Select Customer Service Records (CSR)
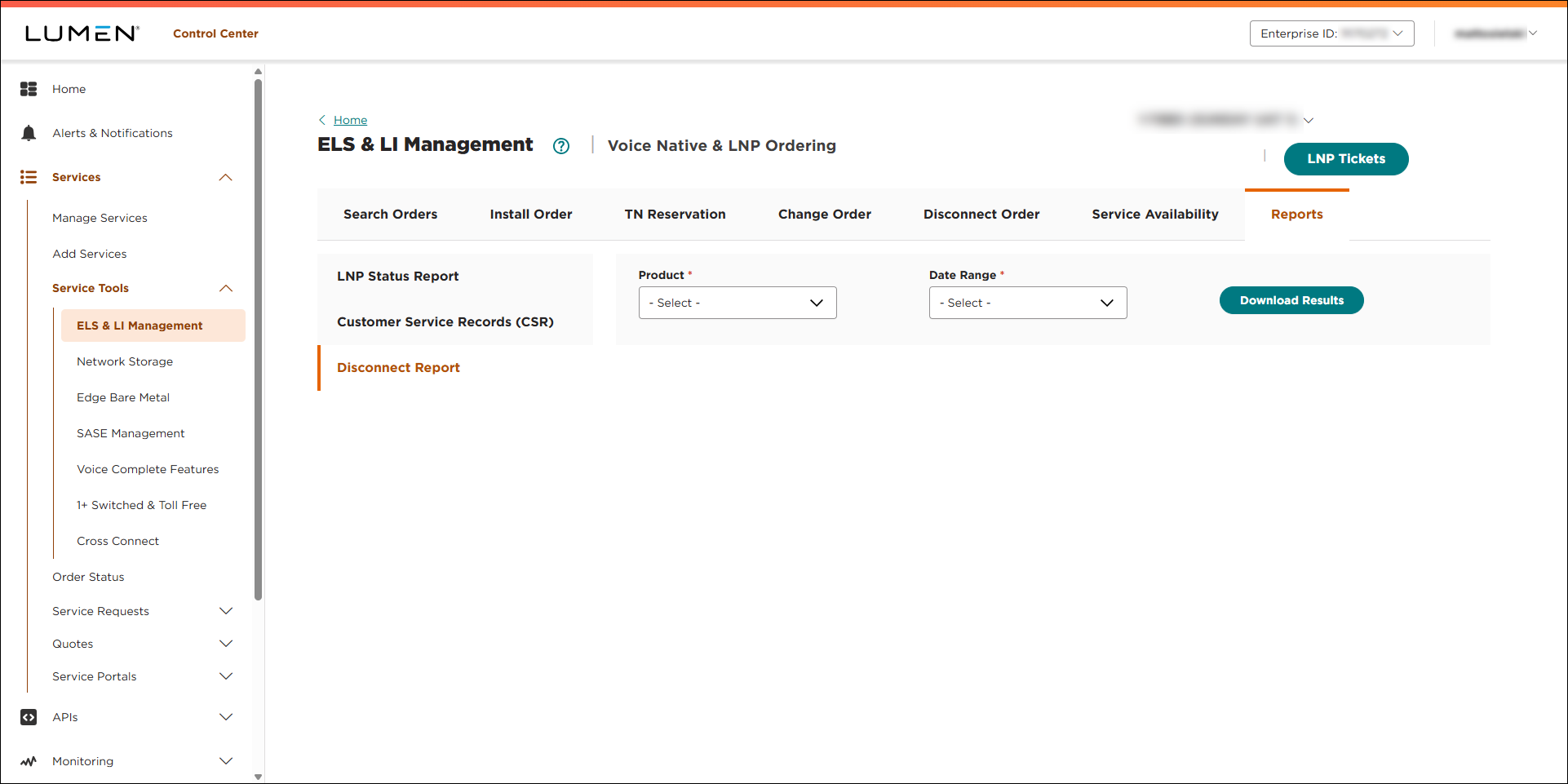This screenshot has height=784, width=1568. click(x=445, y=321)
